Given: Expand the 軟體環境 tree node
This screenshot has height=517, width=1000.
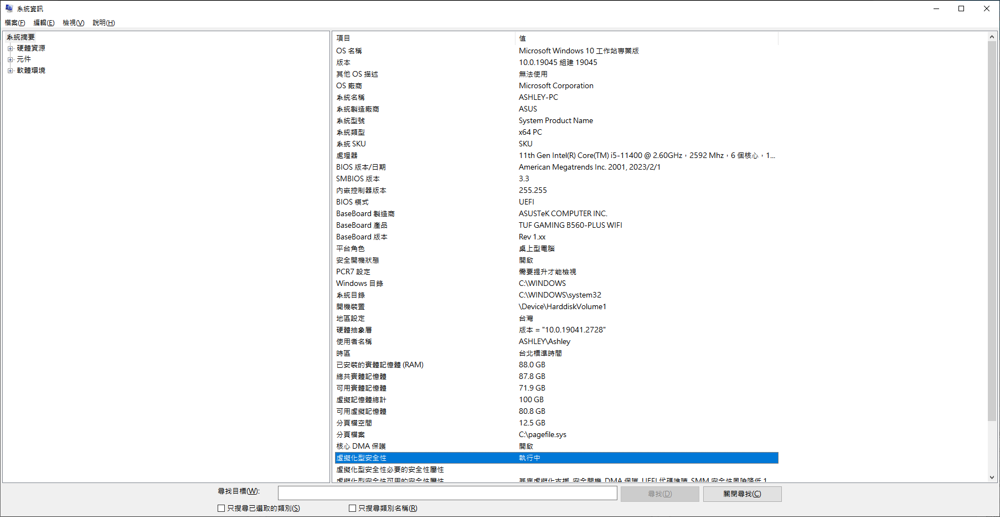Looking at the screenshot, I should (10, 71).
